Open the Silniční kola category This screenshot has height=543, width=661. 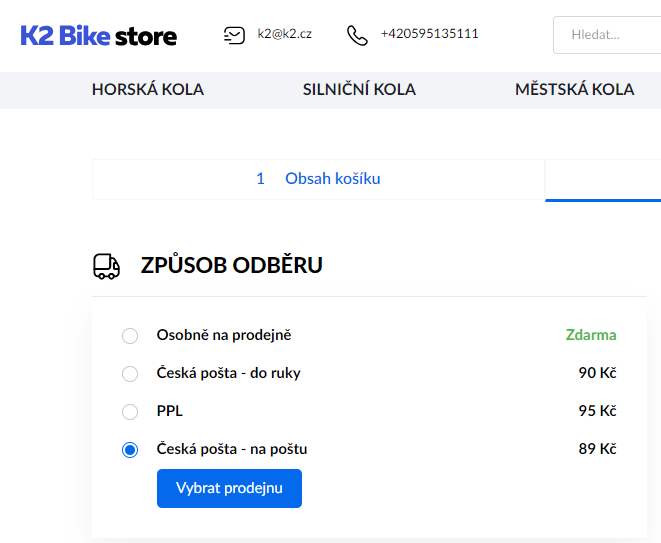click(359, 90)
